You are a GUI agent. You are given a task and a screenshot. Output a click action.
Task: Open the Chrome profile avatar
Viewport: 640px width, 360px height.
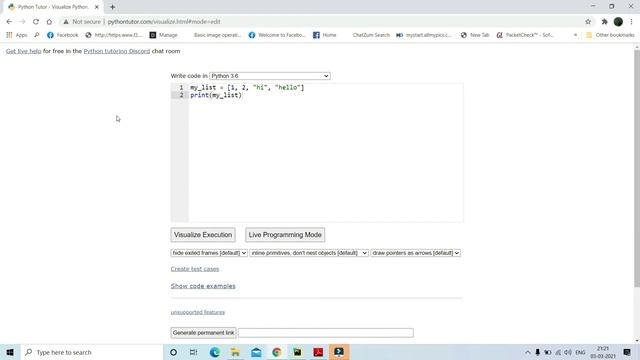pos(618,22)
